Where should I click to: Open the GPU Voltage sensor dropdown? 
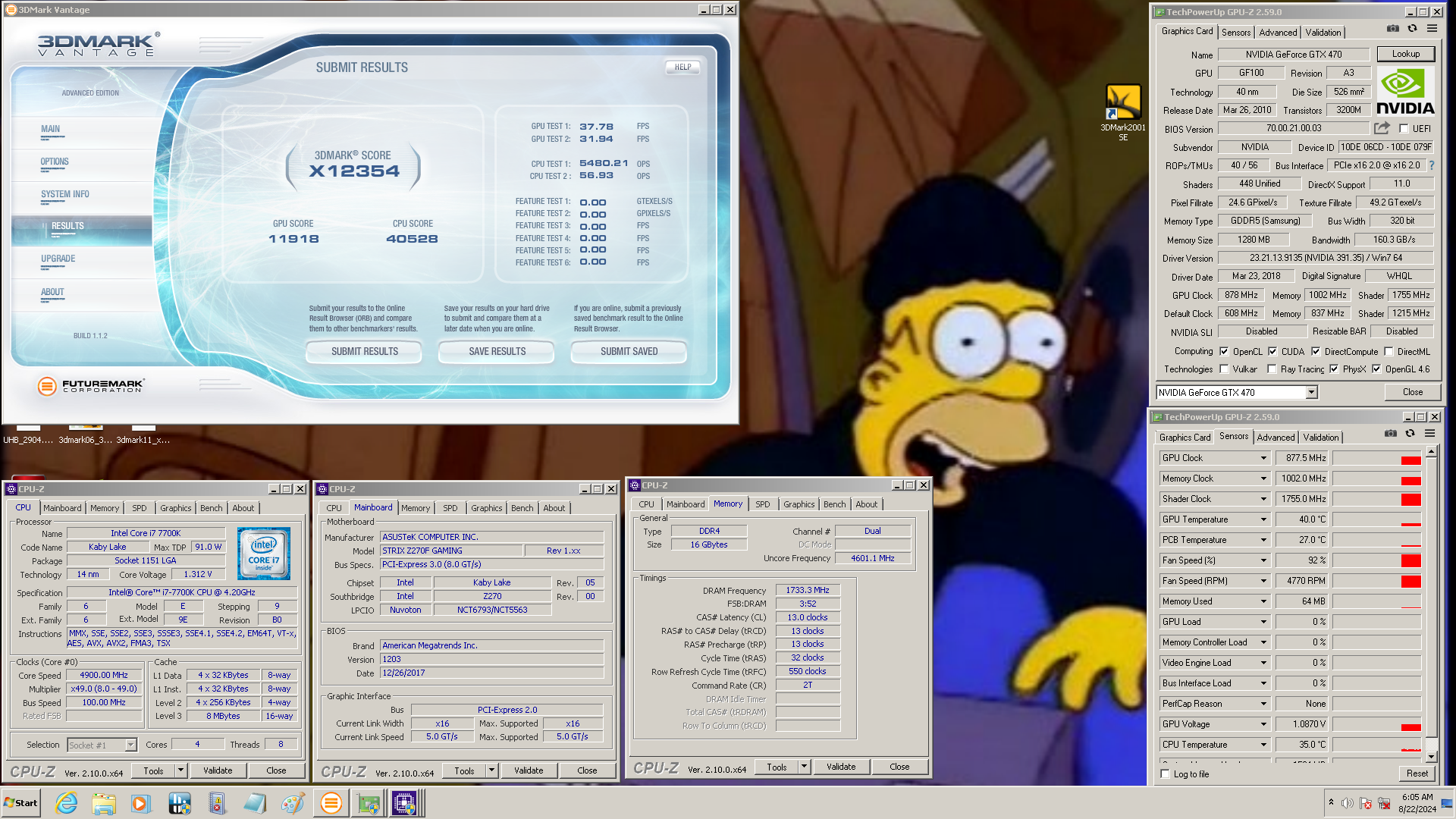(1263, 724)
